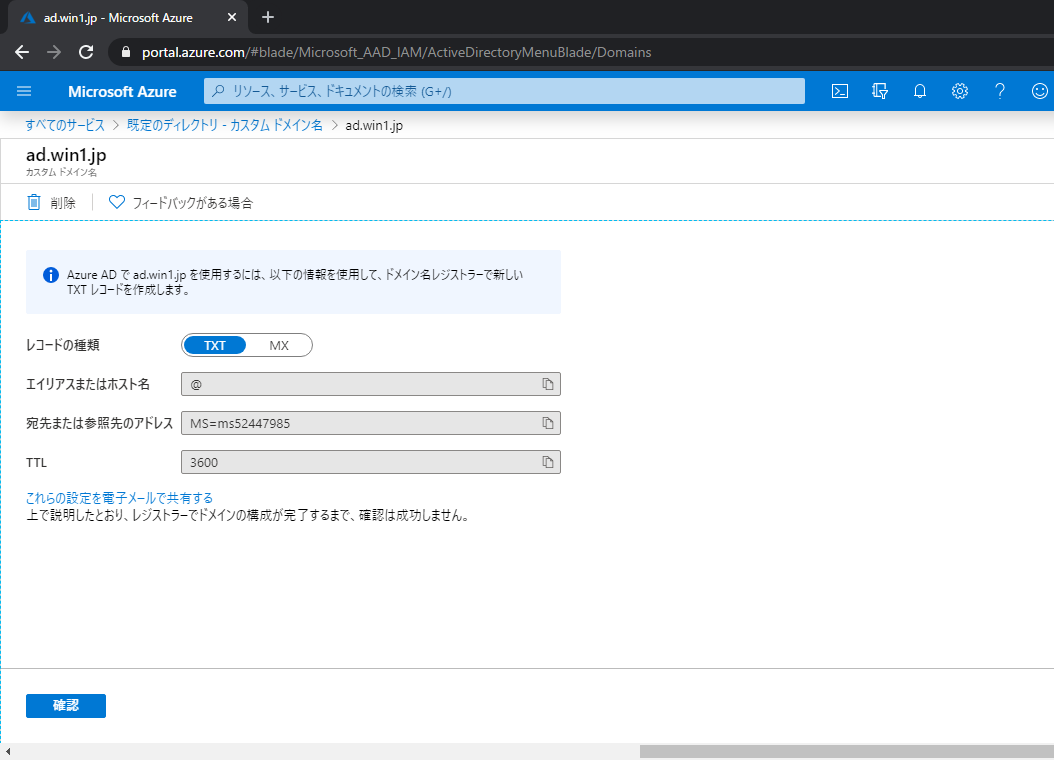The width and height of the screenshot is (1054, 760).
Task: Click the カスタム ドメイン名 subtitle
Action: coord(61,172)
